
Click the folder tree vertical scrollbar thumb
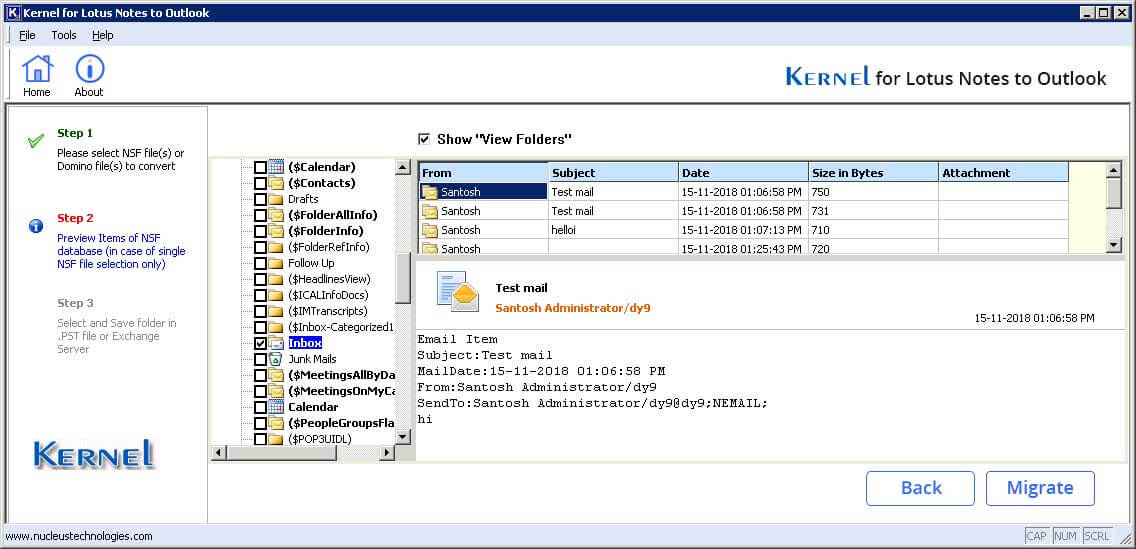(x=403, y=278)
